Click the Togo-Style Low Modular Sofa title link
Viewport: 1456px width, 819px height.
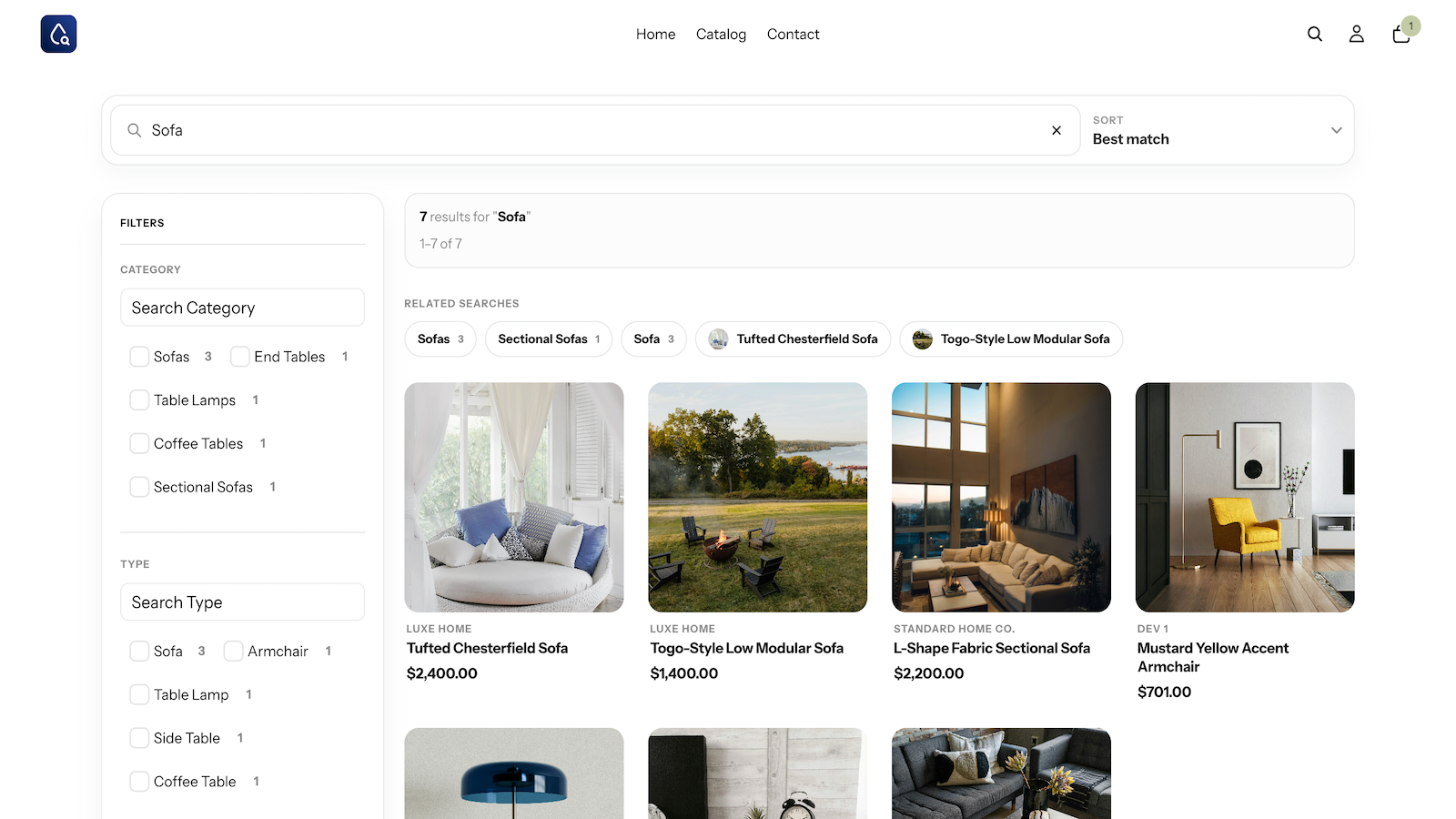pyautogui.click(x=747, y=648)
